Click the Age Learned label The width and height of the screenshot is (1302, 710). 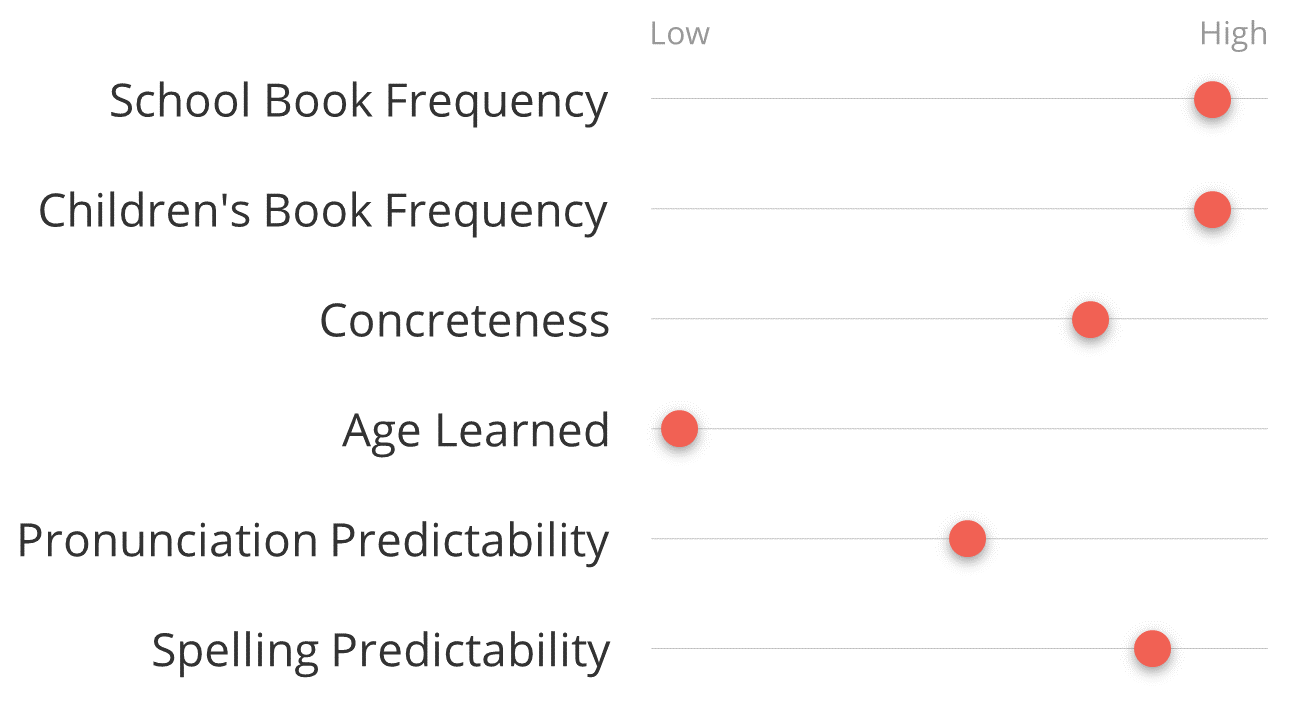tap(476, 432)
